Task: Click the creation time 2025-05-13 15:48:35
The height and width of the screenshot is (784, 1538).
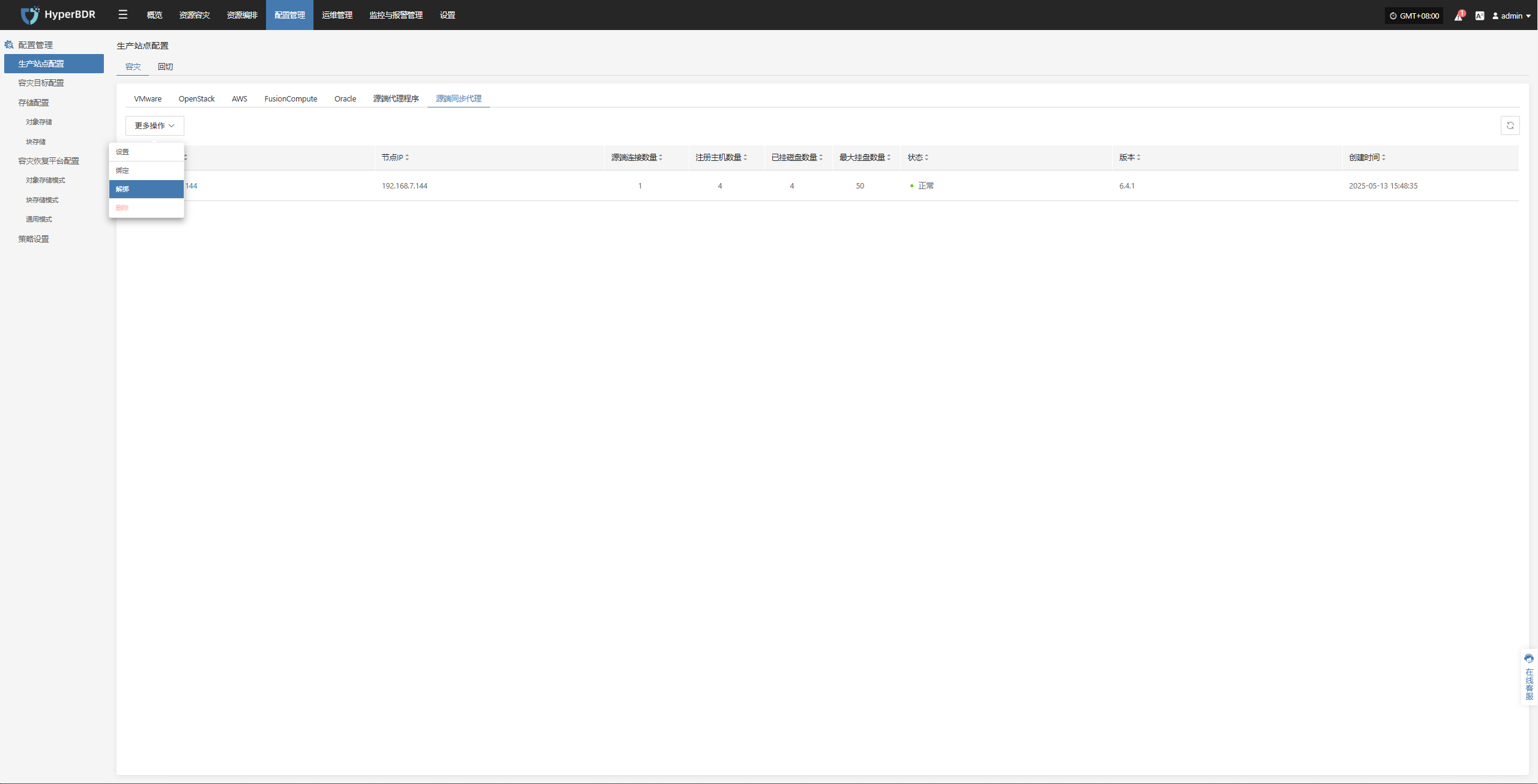Action: click(x=1383, y=185)
